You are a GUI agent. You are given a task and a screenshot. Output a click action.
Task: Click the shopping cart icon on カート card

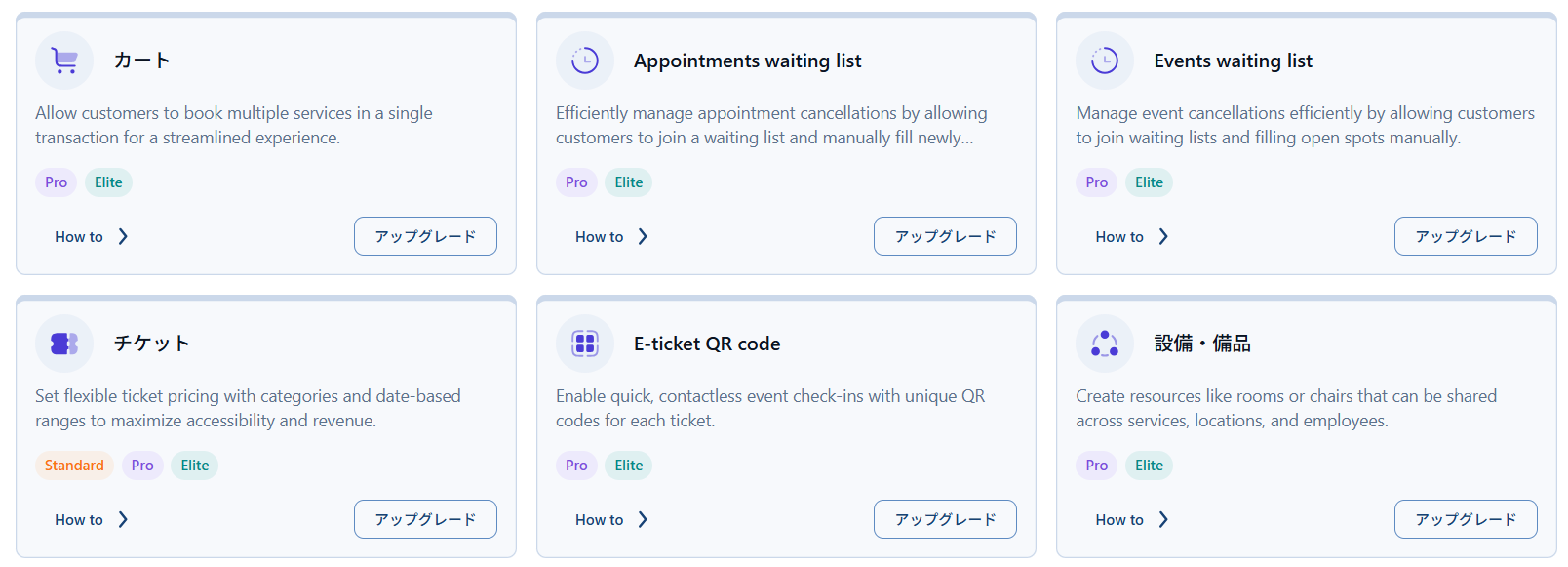[x=64, y=61]
